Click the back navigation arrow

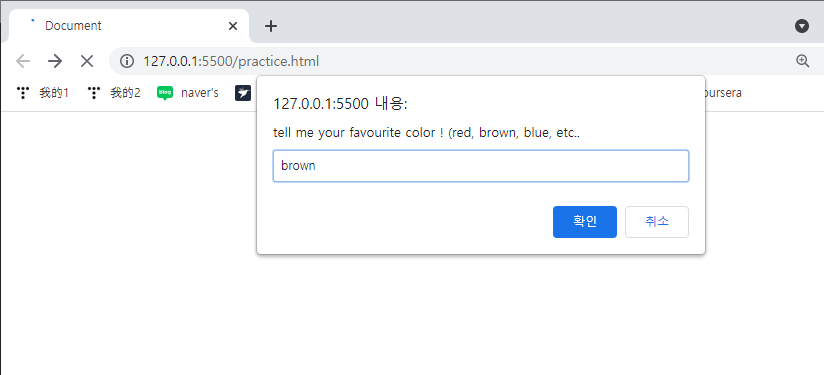point(23,61)
